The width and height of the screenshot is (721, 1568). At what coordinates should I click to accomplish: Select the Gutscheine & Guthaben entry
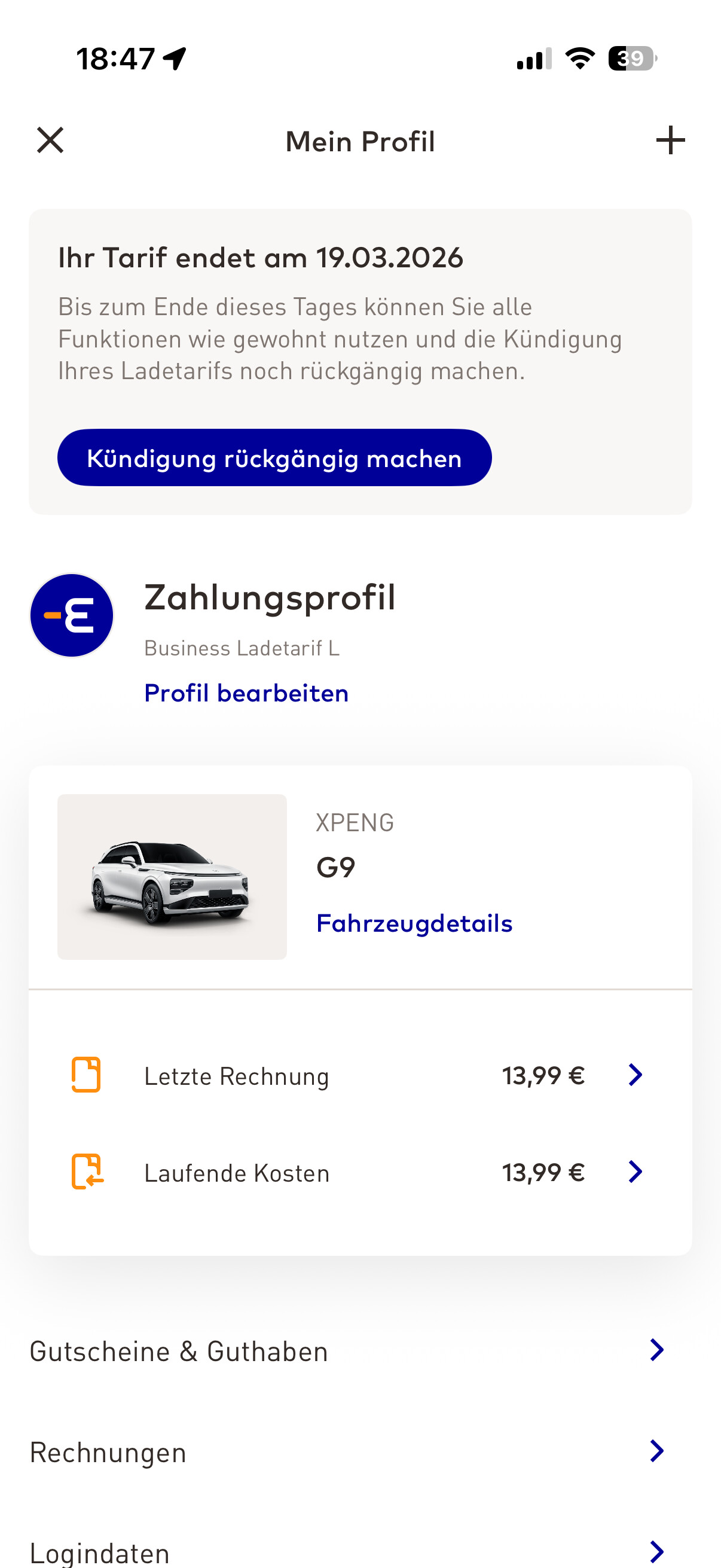coord(179,1352)
